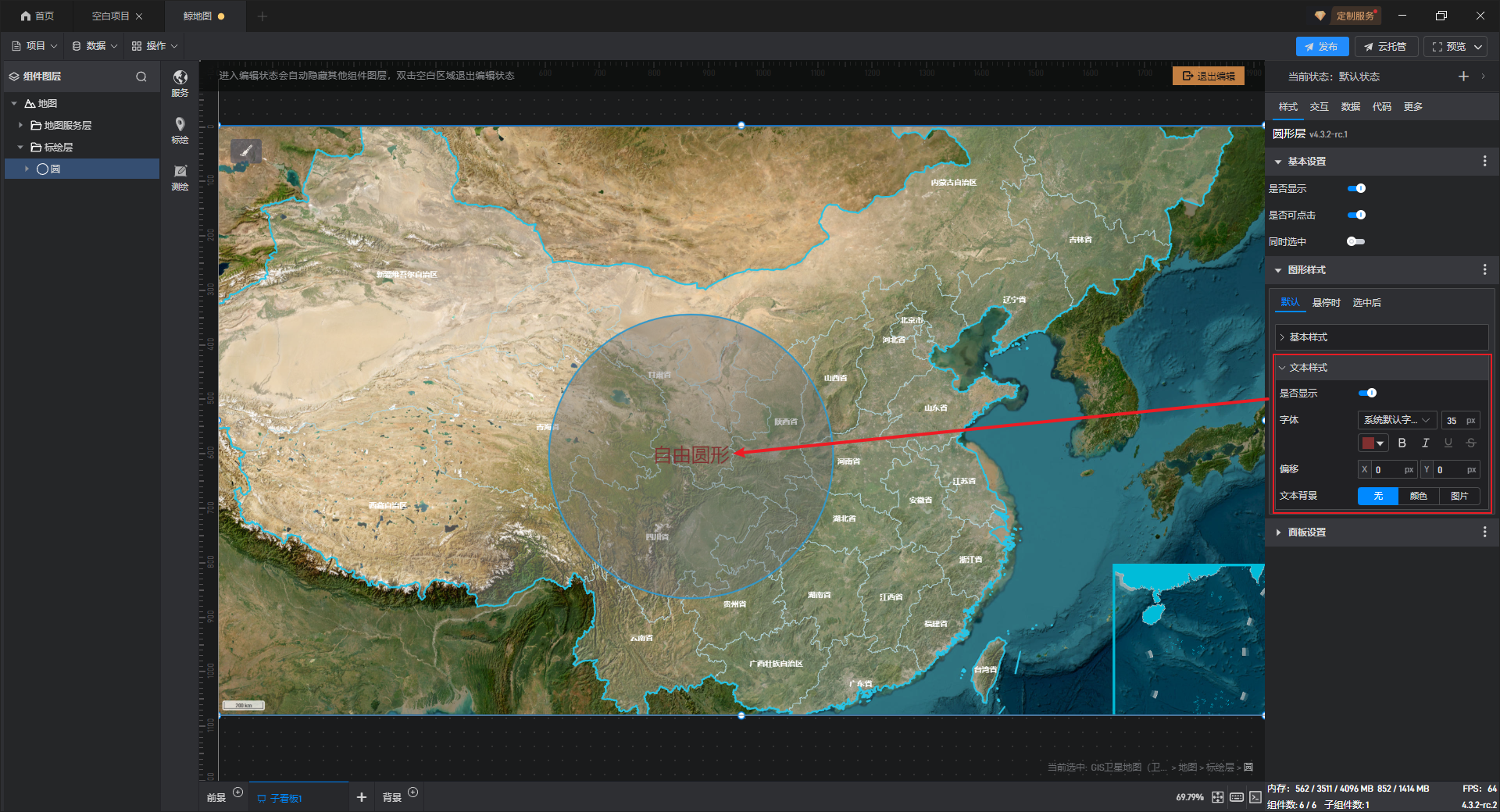Image resolution: width=1500 pixels, height=812 pixels.
Task: Switch to the 交互 tab
Action: (x=1320, y=107)
